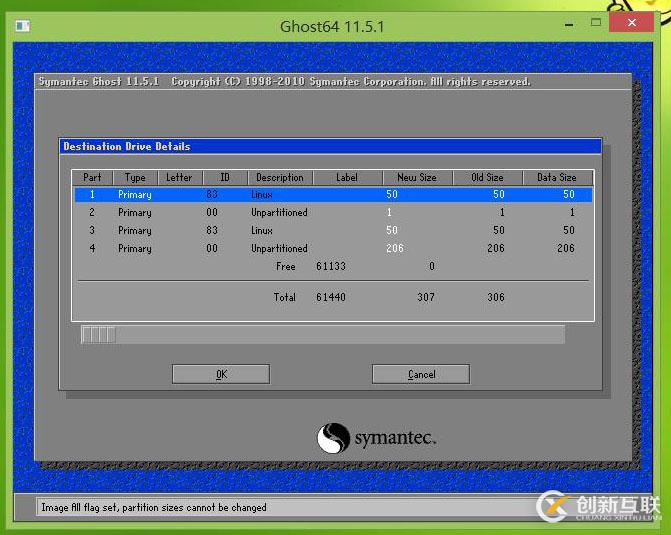Click the Free space value 61133

331,266
